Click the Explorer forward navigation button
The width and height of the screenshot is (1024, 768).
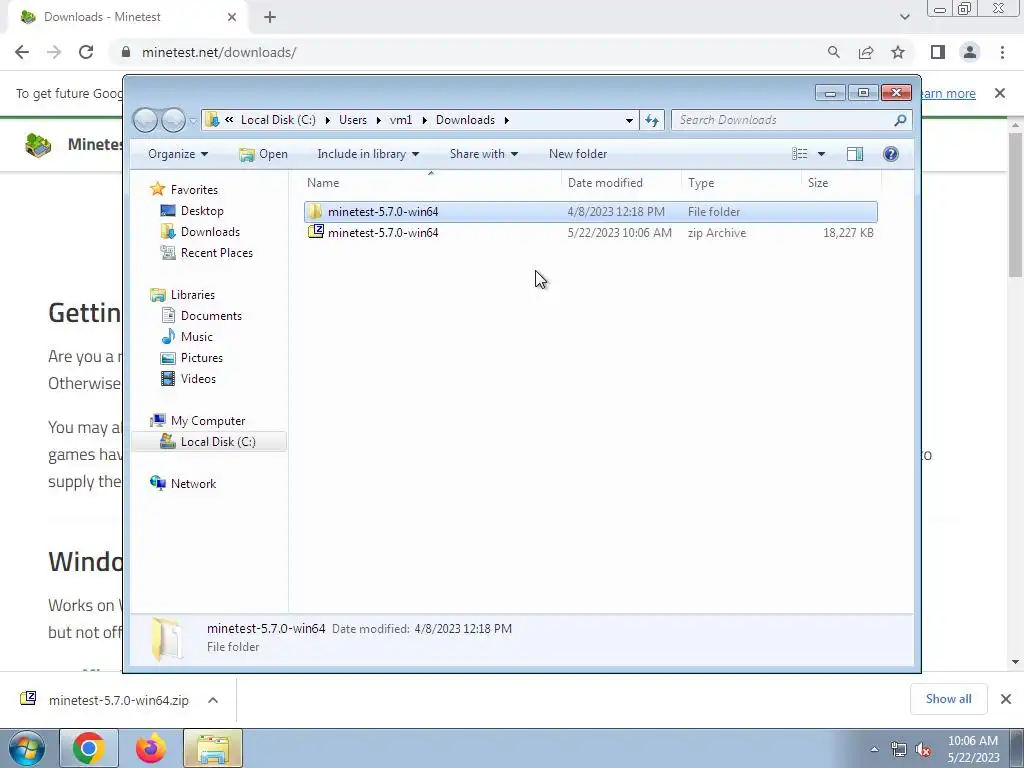point(174,120)
